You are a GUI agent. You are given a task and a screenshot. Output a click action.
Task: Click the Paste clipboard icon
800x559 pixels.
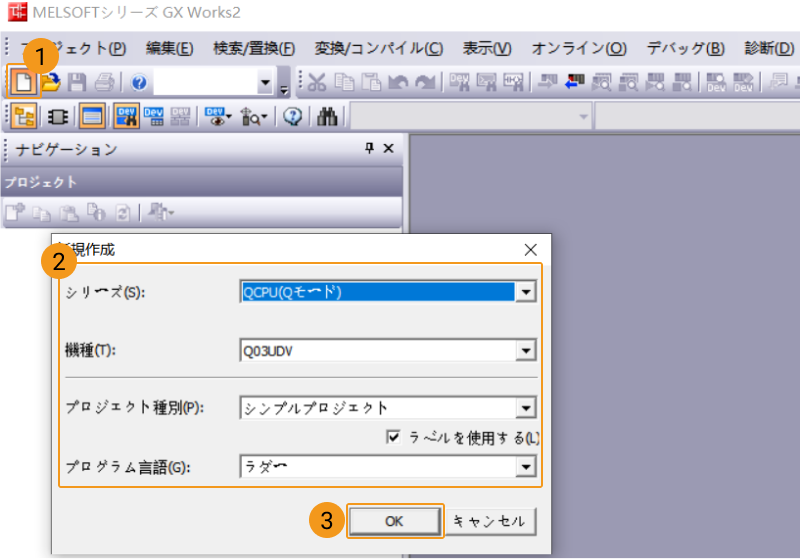coord(371,82)
